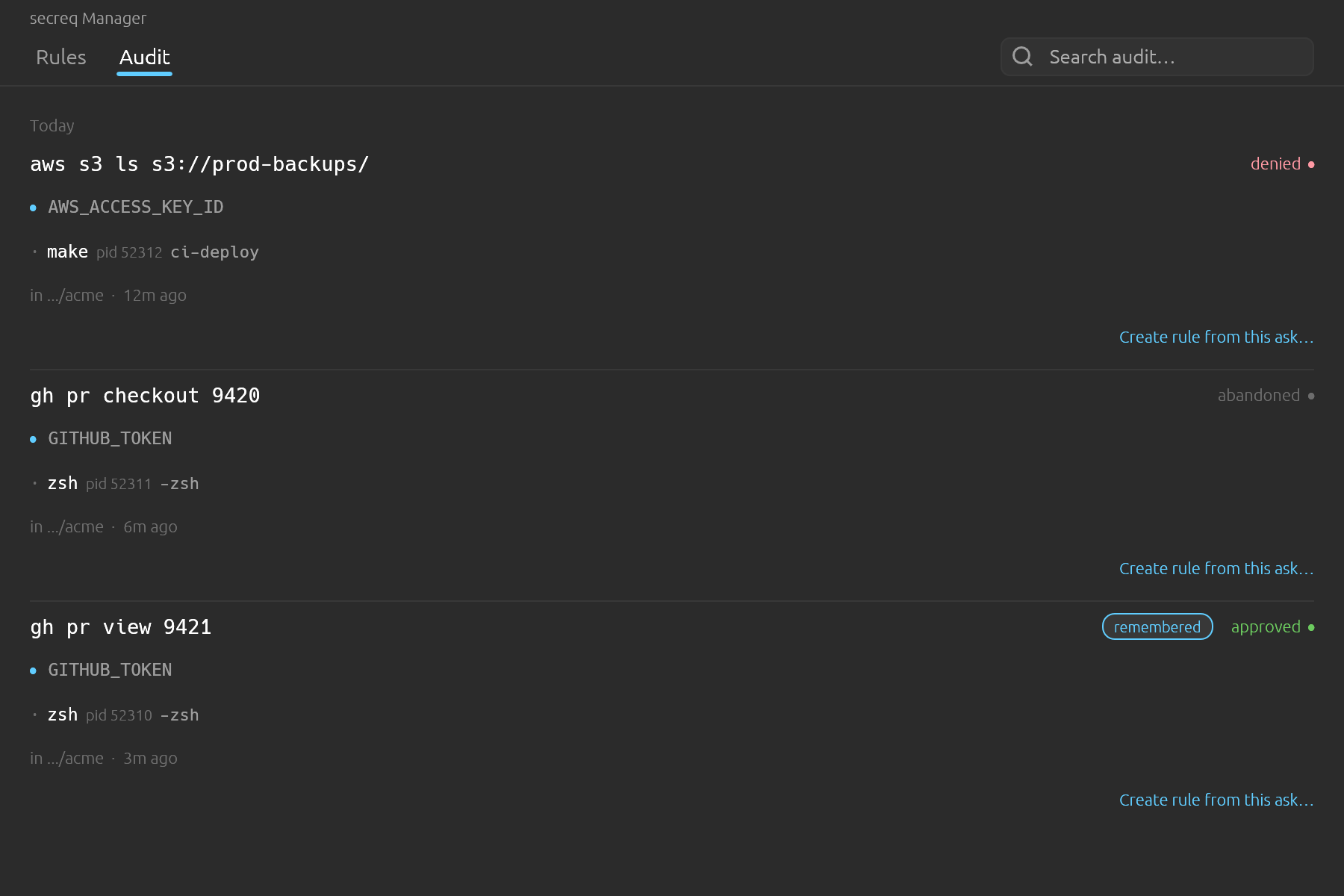Click the approved status label
The image size is (1344, 896).
(1266, 627)
